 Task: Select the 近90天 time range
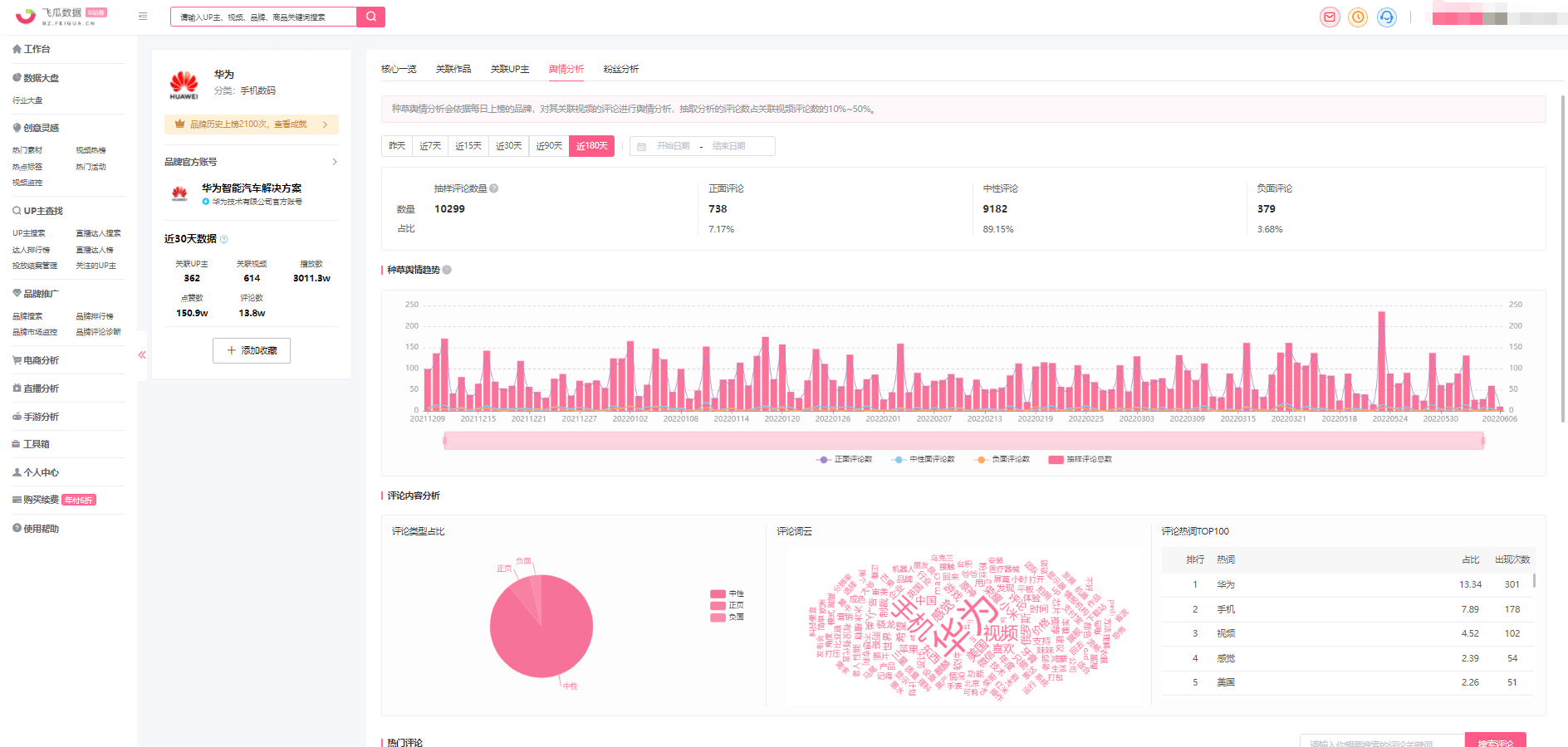click(549, 145)
